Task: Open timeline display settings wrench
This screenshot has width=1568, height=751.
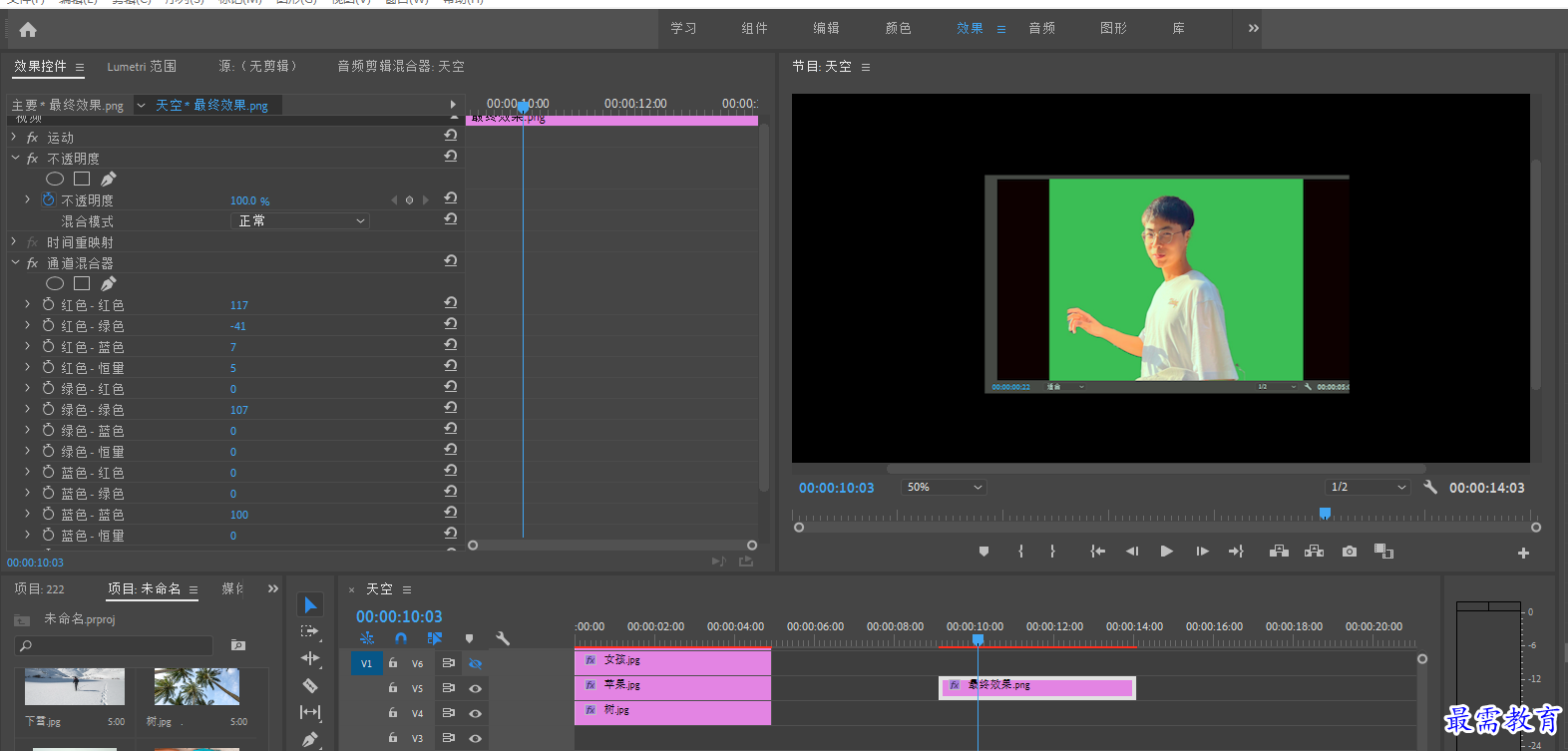Action: [x=503, y=638]
